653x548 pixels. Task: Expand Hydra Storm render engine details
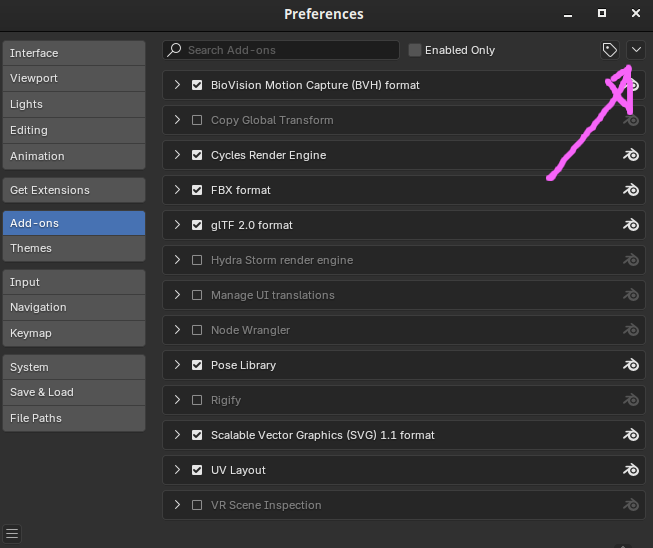pyautogui.click(x=177, y=260)
